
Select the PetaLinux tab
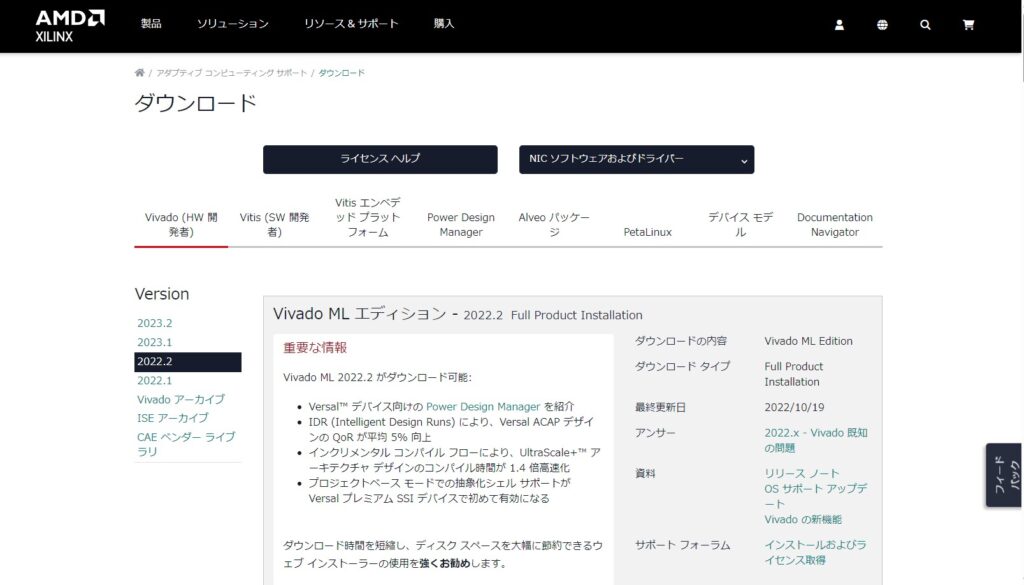click(647, 232)
